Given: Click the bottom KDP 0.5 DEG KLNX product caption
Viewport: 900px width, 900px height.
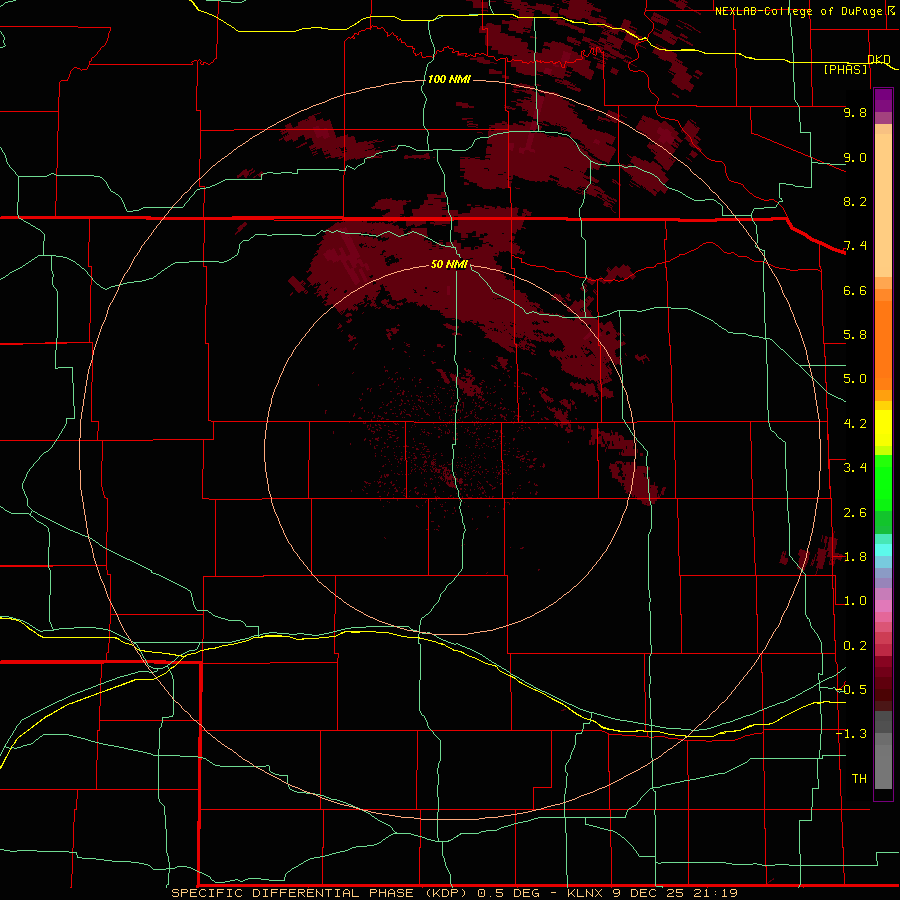Looking at the screenshot, I should (455, 893).
